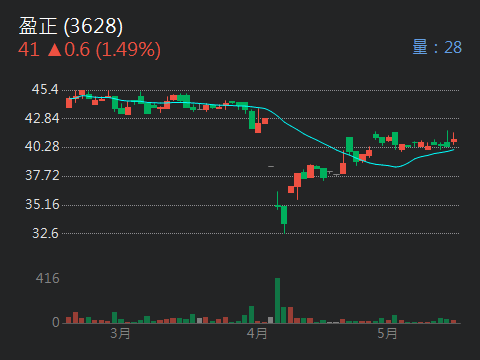Click the 3月 date axis marker
This screenshot has width=480, height=360.
[120, 333]
